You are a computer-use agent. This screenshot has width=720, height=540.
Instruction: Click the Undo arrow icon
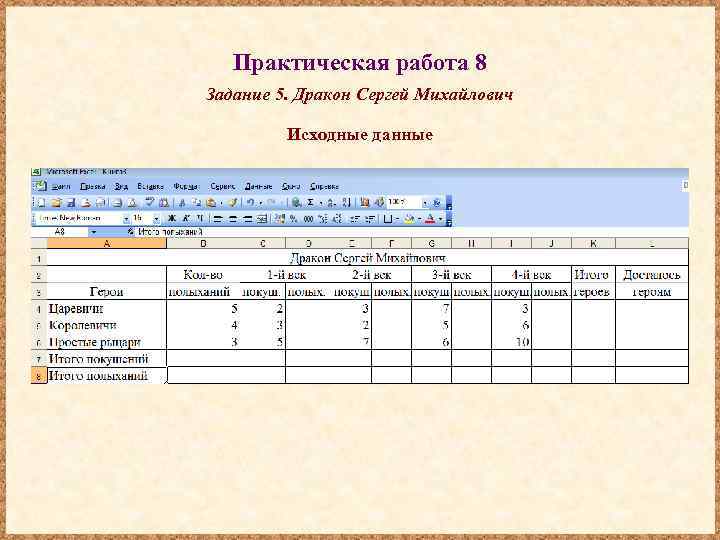pos(251,202)
